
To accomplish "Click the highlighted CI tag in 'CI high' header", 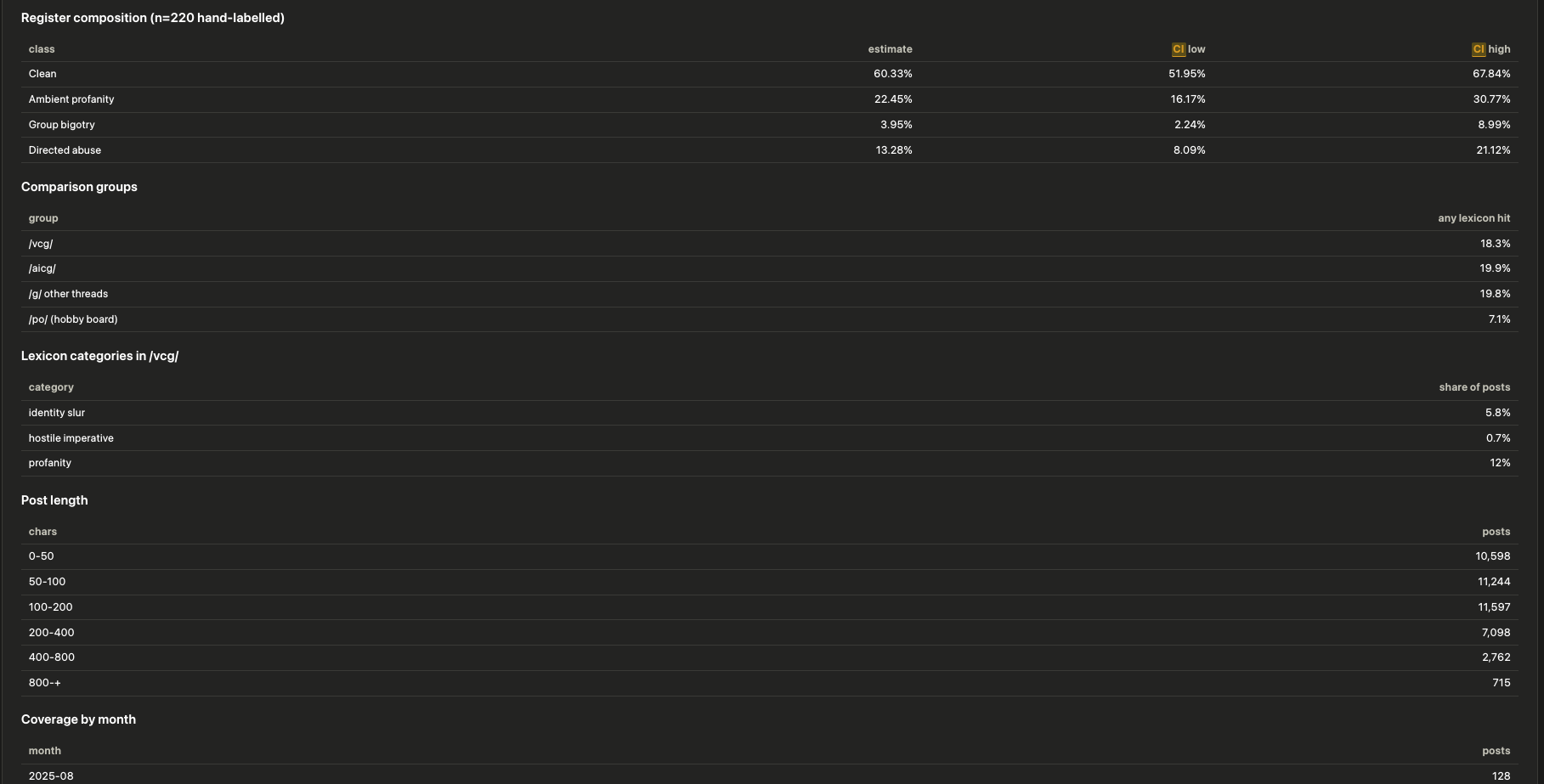I will click(x=1478, y=49).
